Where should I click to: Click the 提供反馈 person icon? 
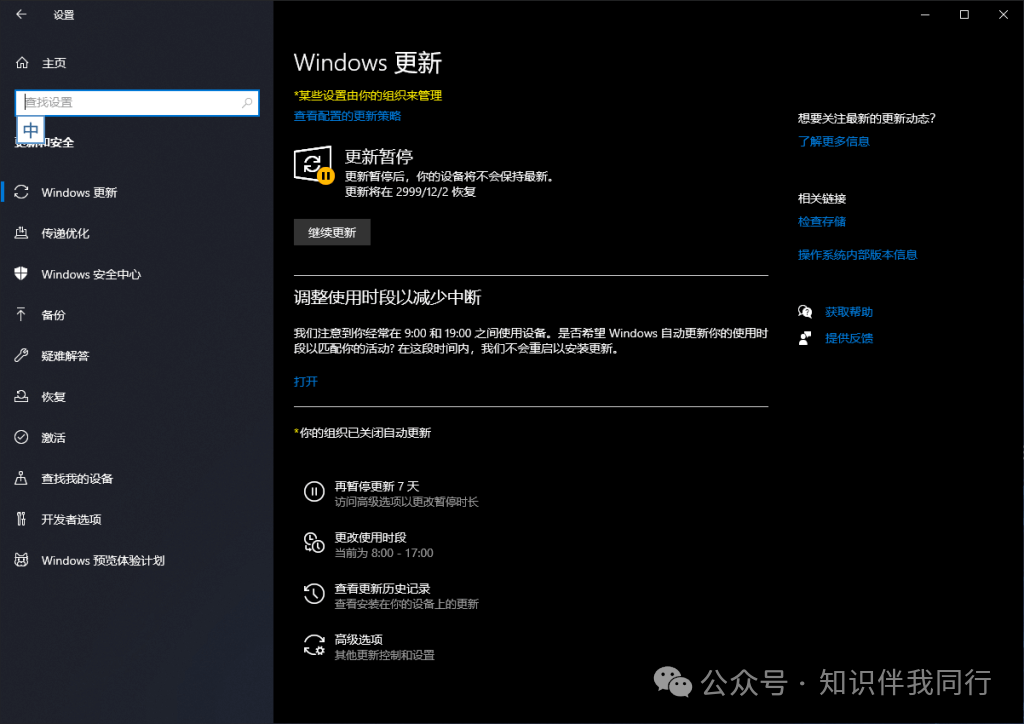[805, 338]
